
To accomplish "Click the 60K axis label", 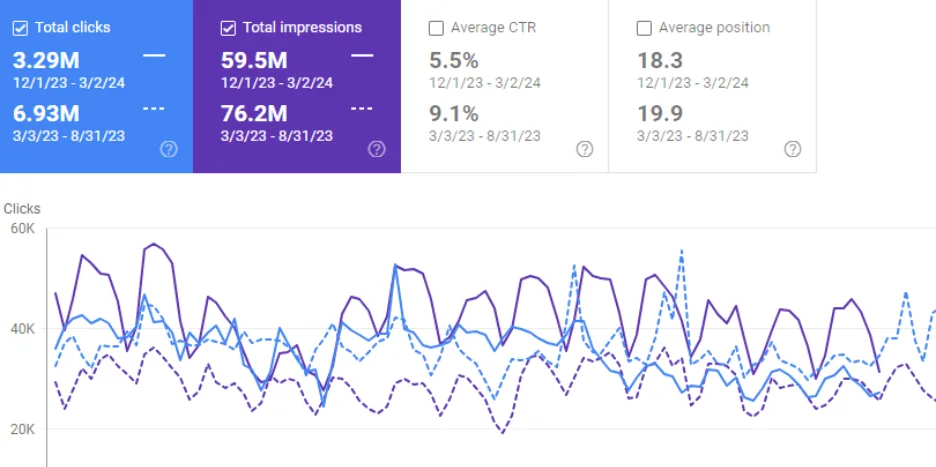I will tap(22, 228).
